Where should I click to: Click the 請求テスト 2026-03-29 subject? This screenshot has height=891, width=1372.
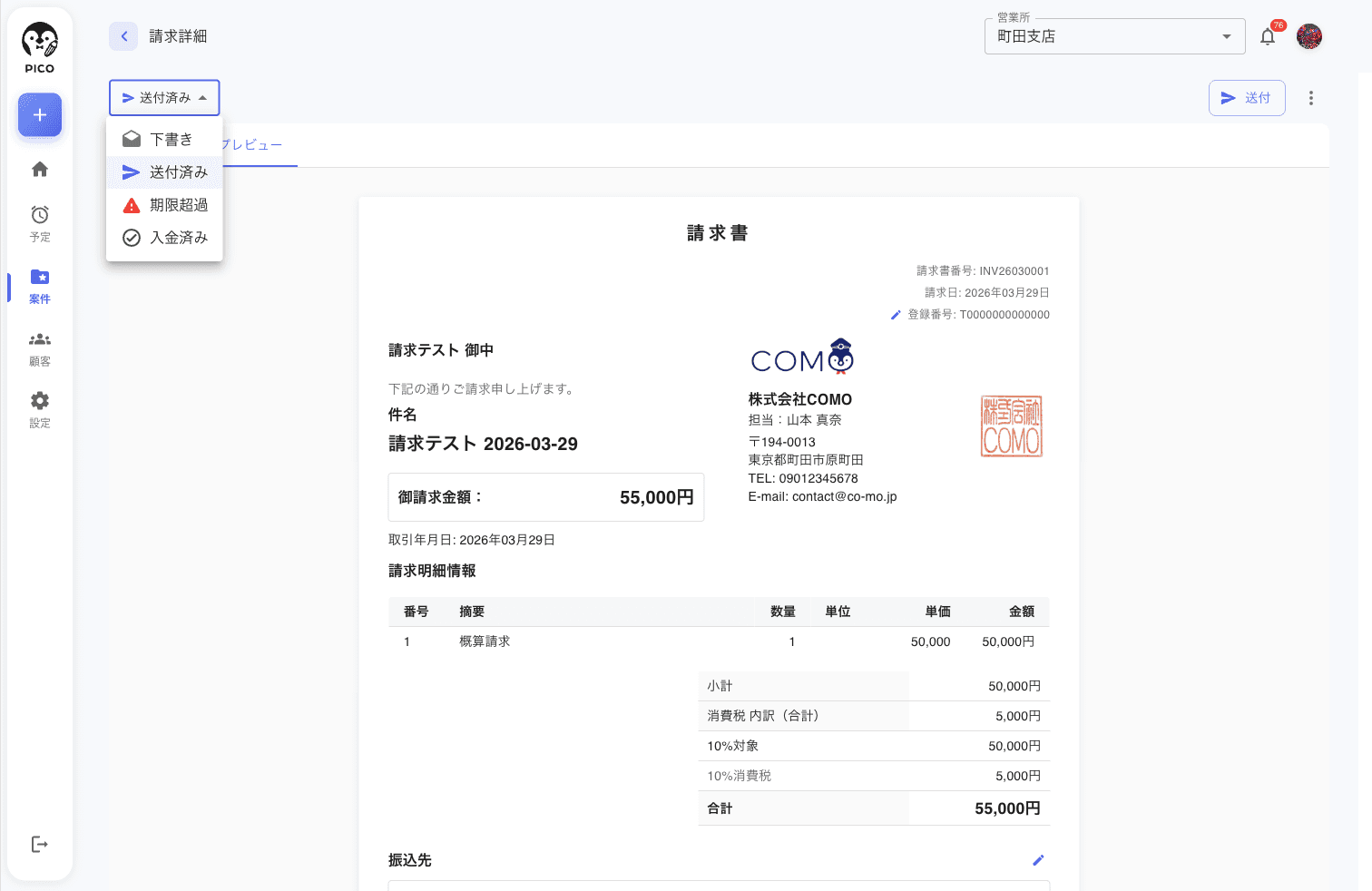[483, 444]
